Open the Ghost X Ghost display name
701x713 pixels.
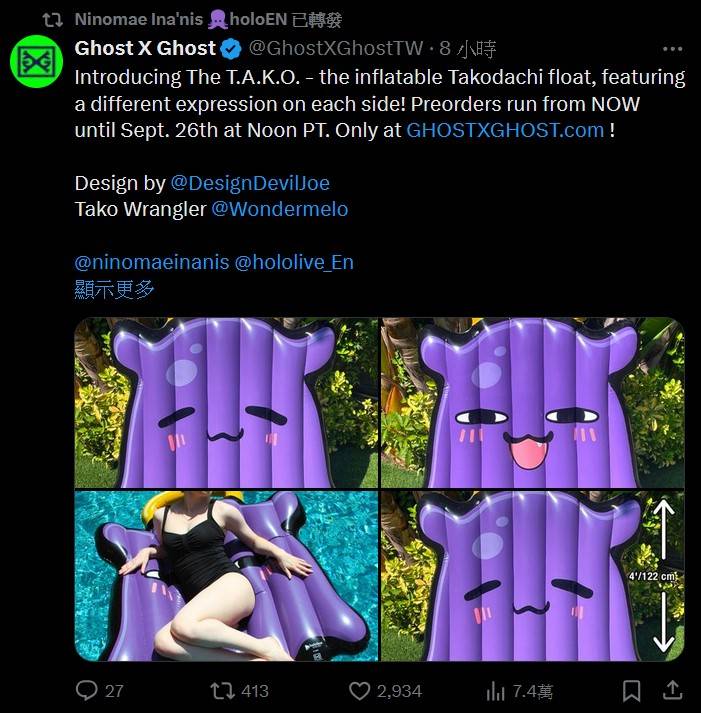[145, 49]
